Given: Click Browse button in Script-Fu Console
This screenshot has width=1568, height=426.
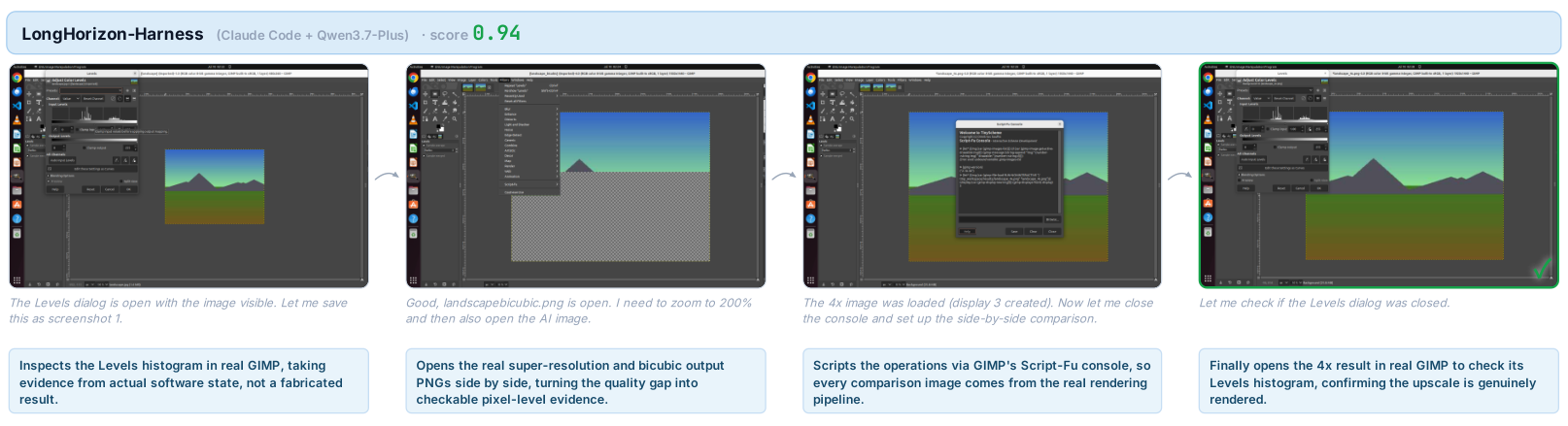Looking at the screenshot, I should 1052,219.
